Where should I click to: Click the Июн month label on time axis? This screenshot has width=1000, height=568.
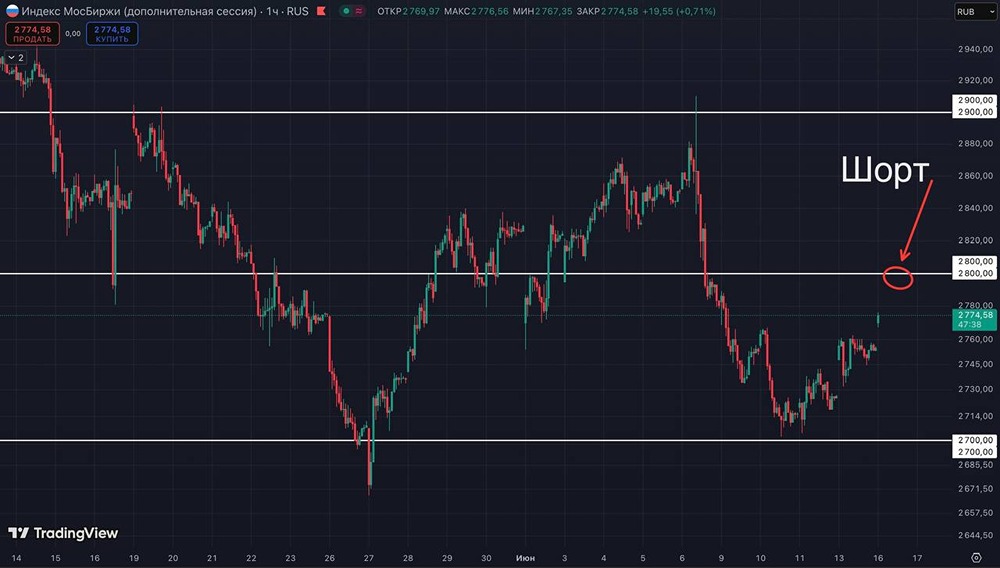[526, 558]
